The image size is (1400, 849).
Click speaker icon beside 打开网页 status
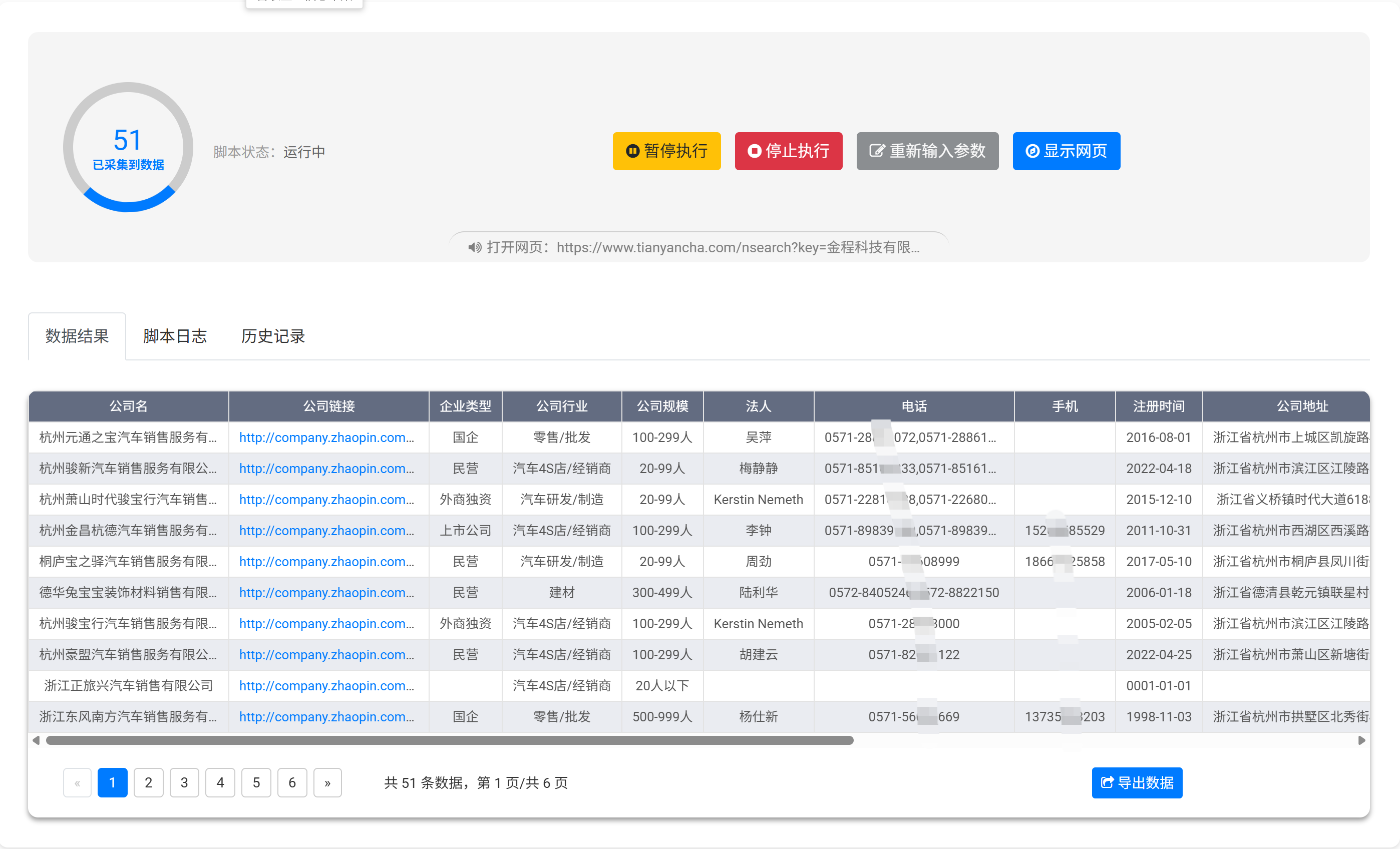pyautogui.click(x=475, y=247)
